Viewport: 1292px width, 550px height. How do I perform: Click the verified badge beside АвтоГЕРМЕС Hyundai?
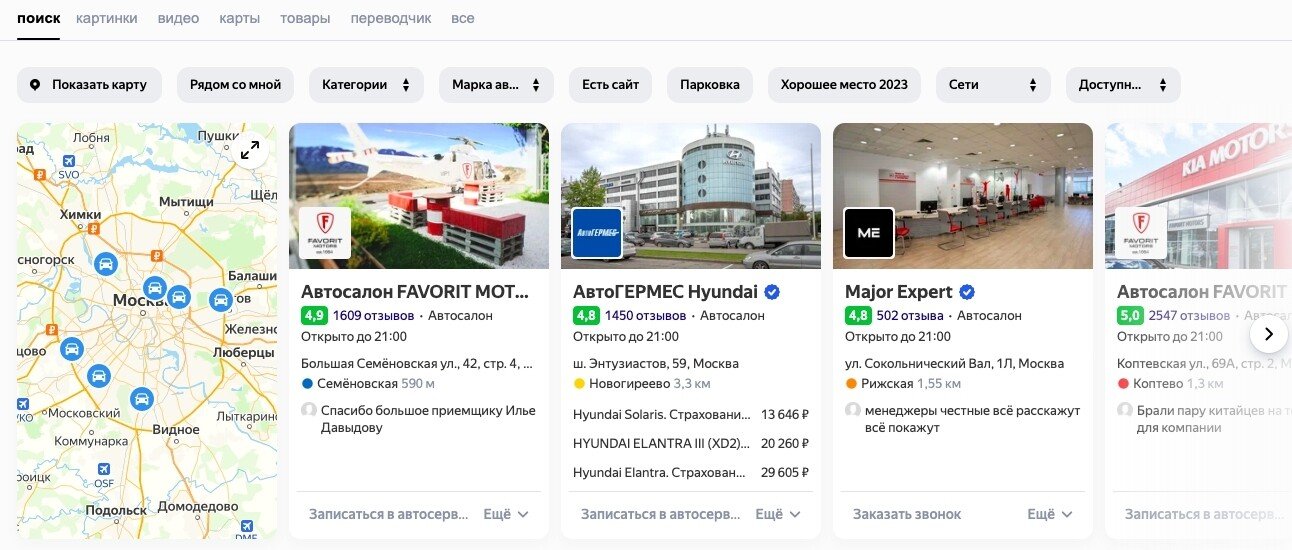(x=772, y=292)
